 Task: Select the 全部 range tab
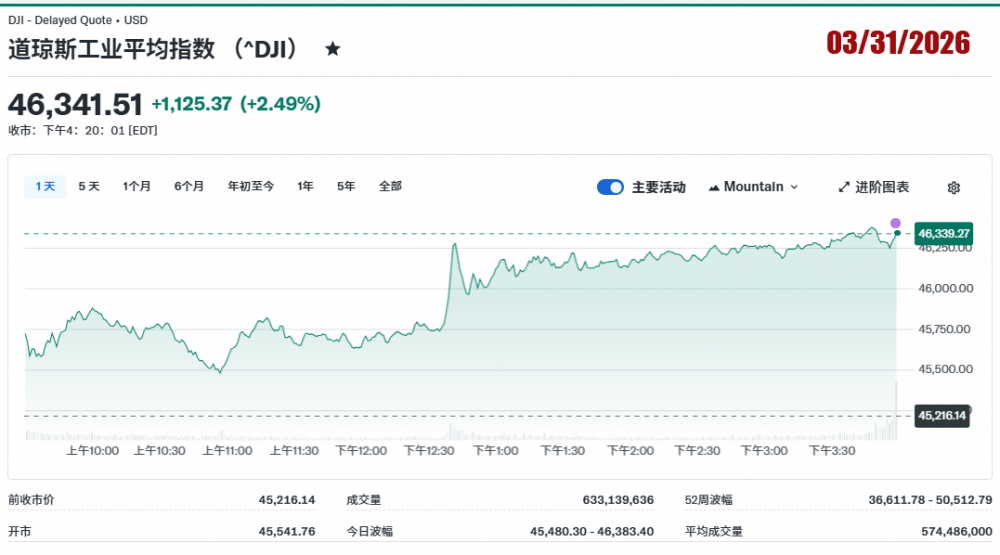click(x=390, y=186)
